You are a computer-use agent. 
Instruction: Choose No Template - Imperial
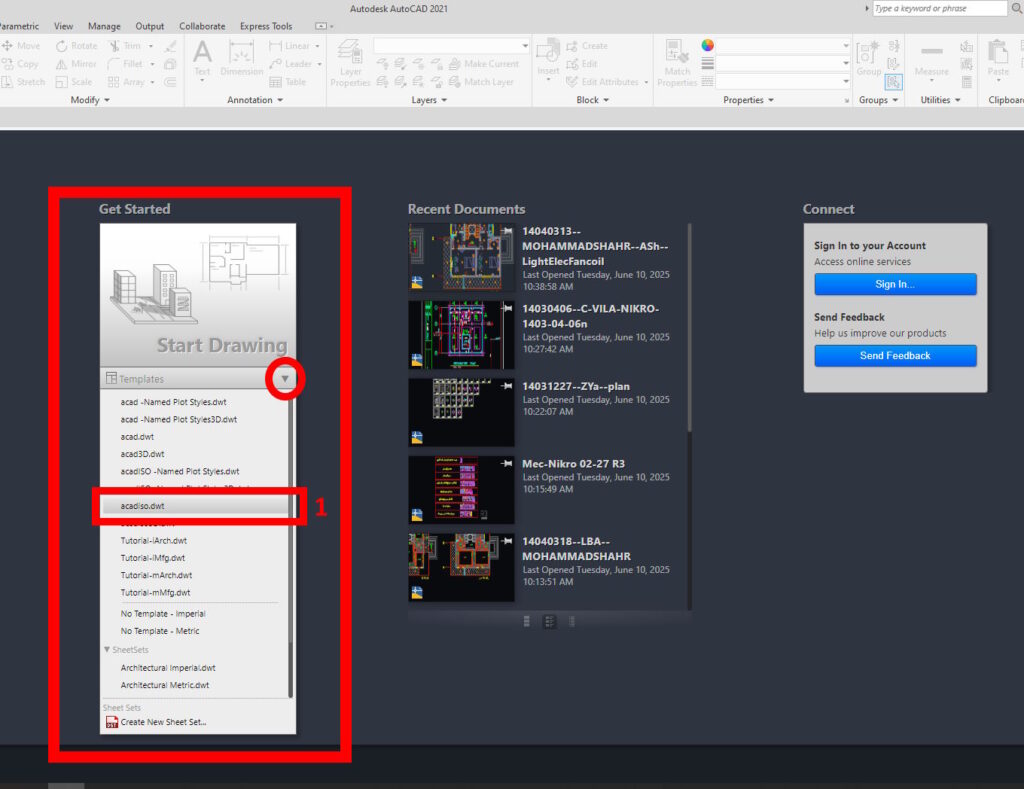[x=163, y=614]
